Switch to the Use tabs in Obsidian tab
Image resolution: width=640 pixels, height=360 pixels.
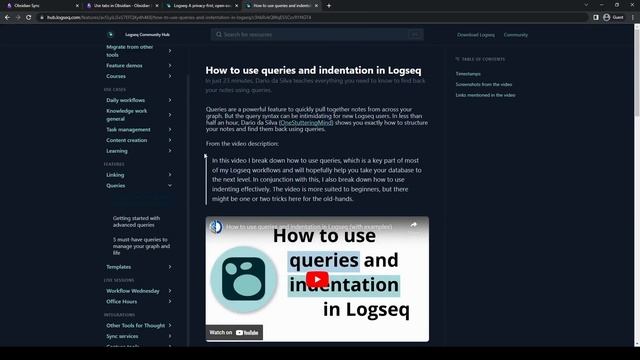pyautogui.click(x=121, y=6)
